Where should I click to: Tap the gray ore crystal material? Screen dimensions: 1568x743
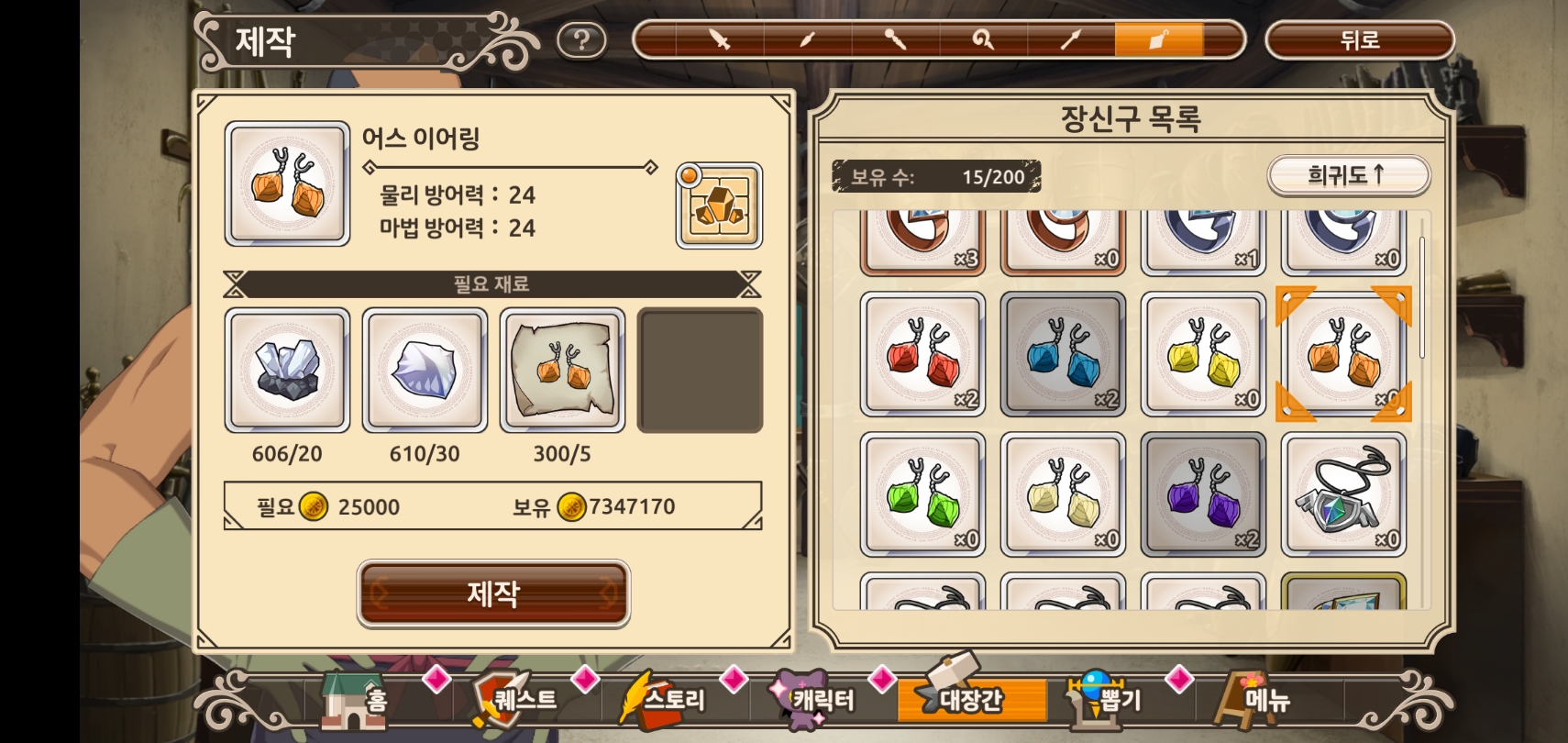287,370
